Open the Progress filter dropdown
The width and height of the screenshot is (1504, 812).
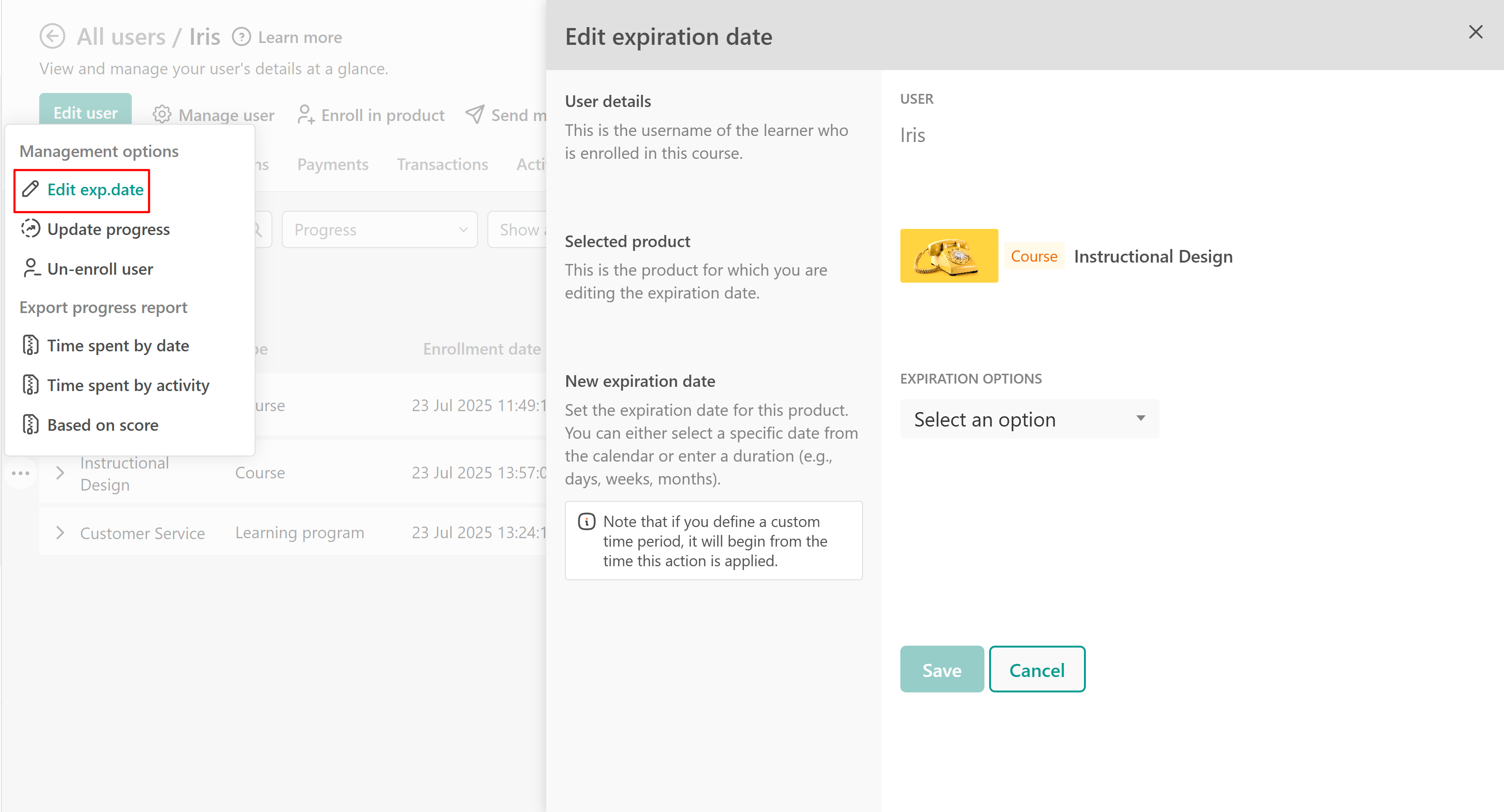[x=379, y=229]
